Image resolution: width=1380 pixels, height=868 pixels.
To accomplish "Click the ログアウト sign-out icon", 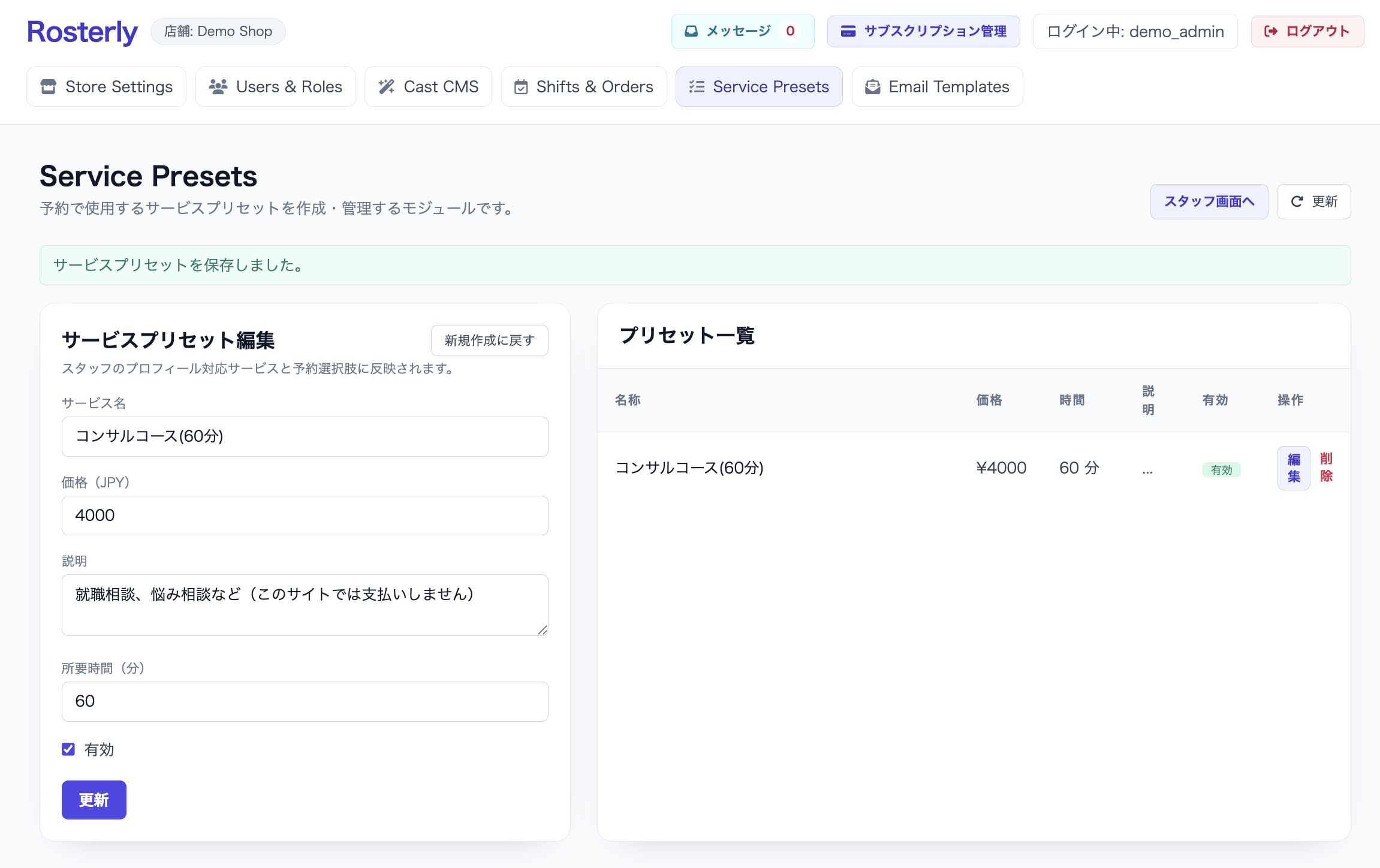I will [1270, 31].
